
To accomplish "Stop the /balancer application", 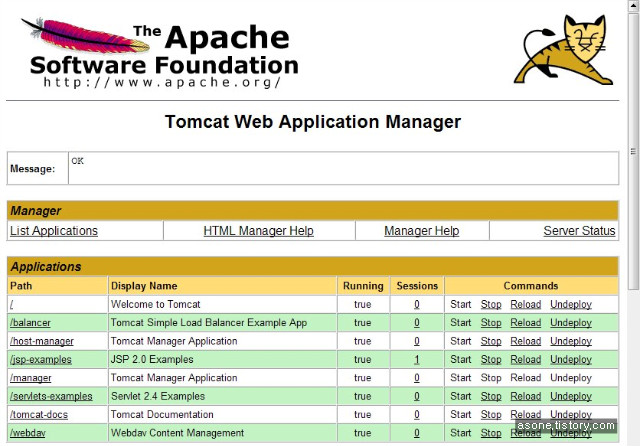I will [x=491, y=323].
